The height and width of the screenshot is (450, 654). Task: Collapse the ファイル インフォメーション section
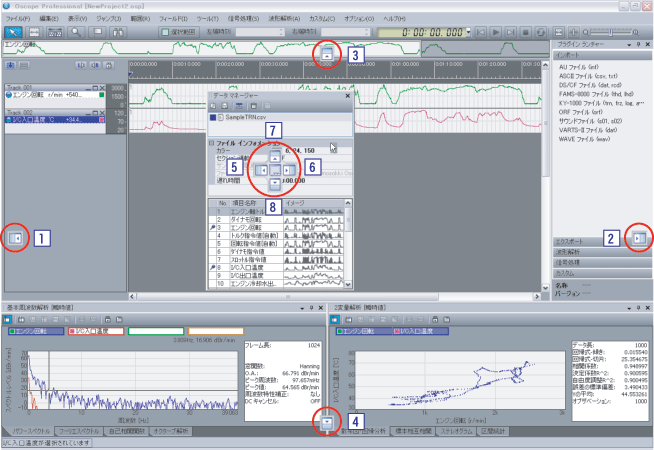coord(211,143)
